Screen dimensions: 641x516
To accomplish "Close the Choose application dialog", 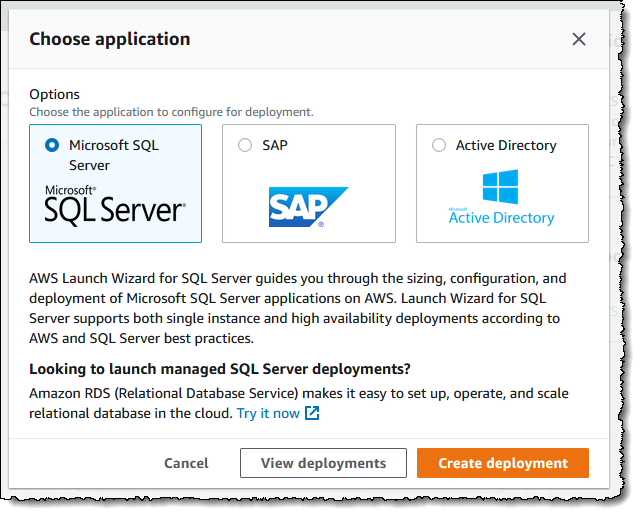I will pyautogui.click(x=579, y=39).
